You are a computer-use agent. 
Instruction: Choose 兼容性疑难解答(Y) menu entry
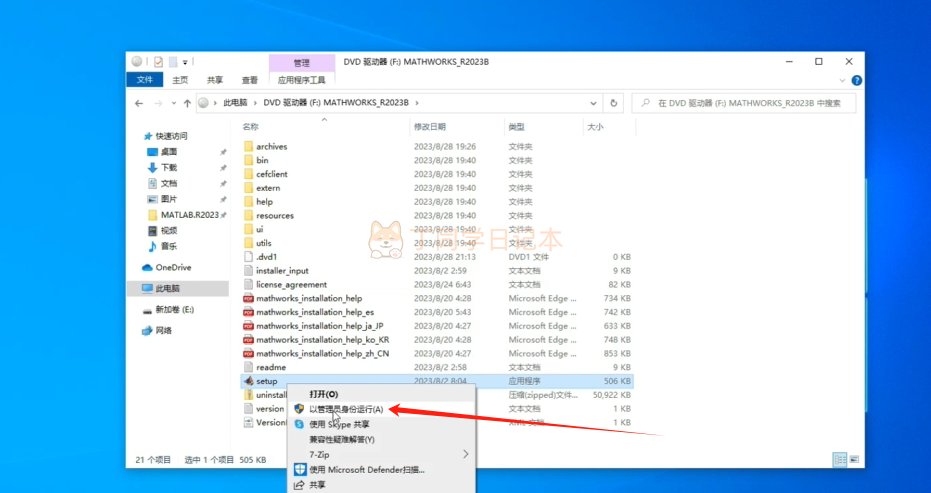[342, 440]
